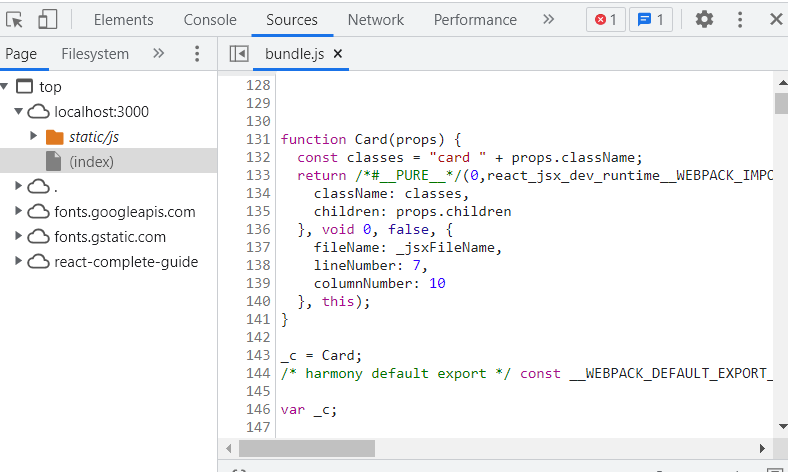Open the blue issues count badge
The width and height of the screenshot is (788, 472).
pos(651,20)
